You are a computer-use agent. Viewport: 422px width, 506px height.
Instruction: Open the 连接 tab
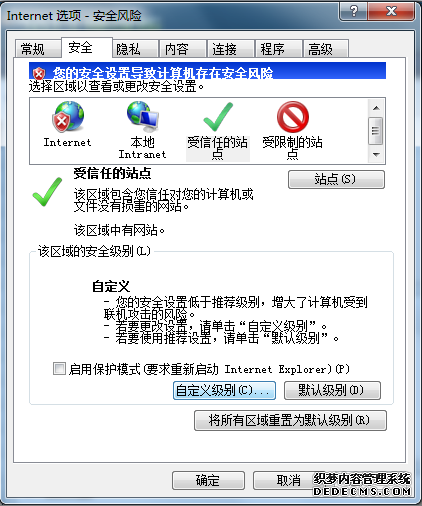pyautogui.click(x=224, y=49)
